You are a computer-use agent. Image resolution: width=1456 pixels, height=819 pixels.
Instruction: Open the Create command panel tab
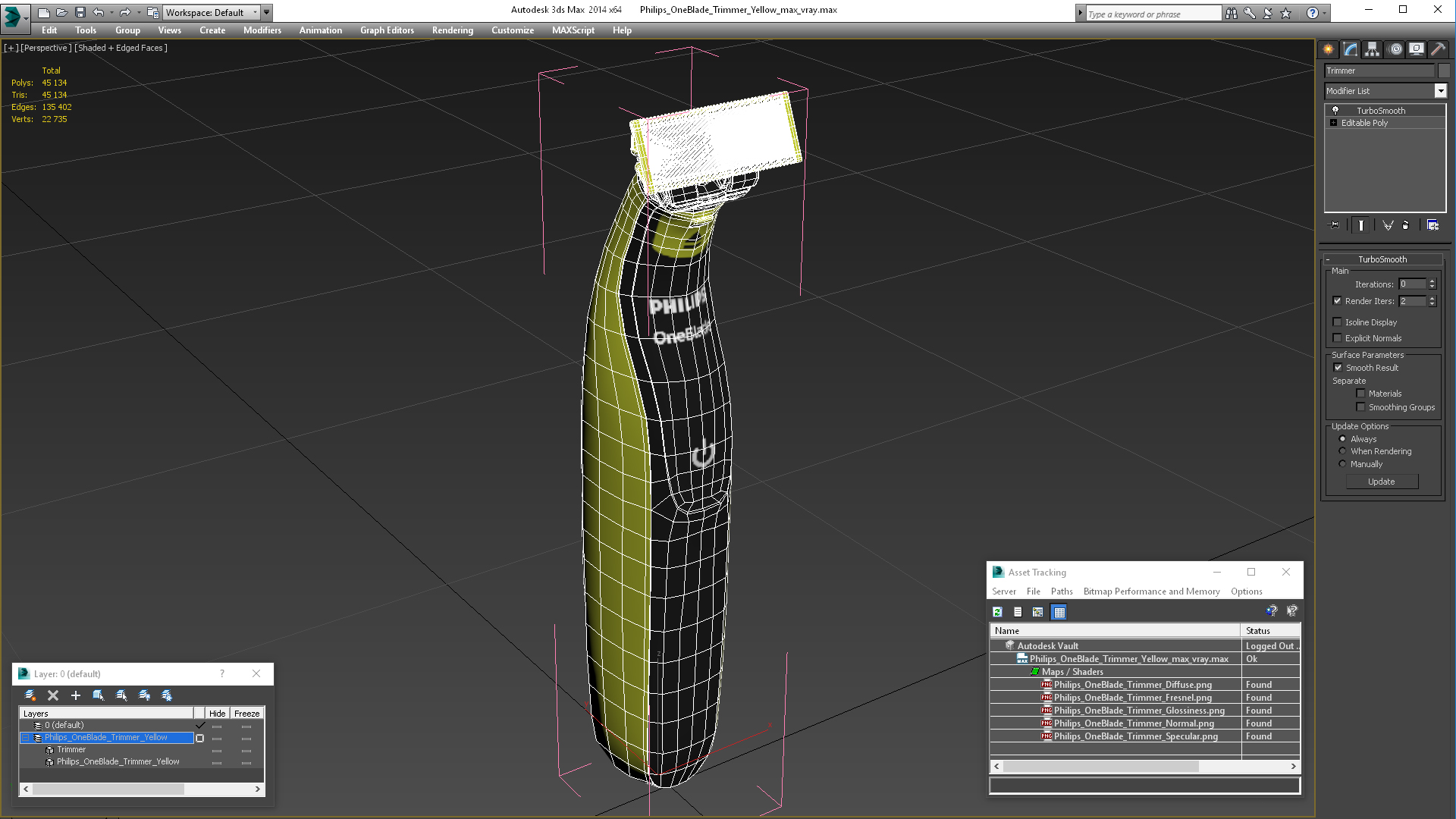click(x=1329, y=49)
